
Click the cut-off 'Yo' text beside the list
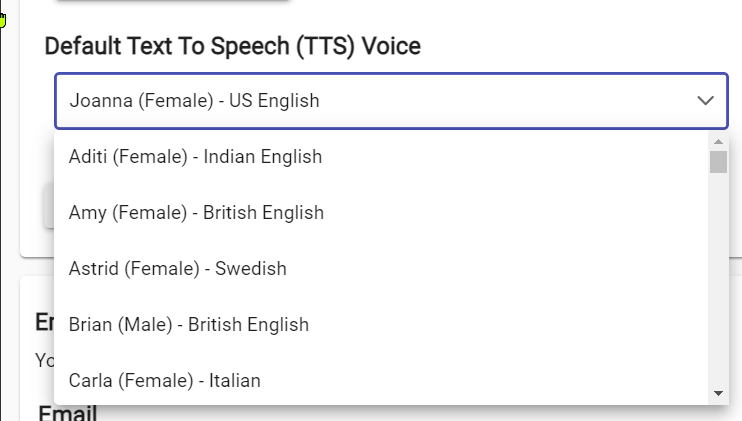(44, 360)
